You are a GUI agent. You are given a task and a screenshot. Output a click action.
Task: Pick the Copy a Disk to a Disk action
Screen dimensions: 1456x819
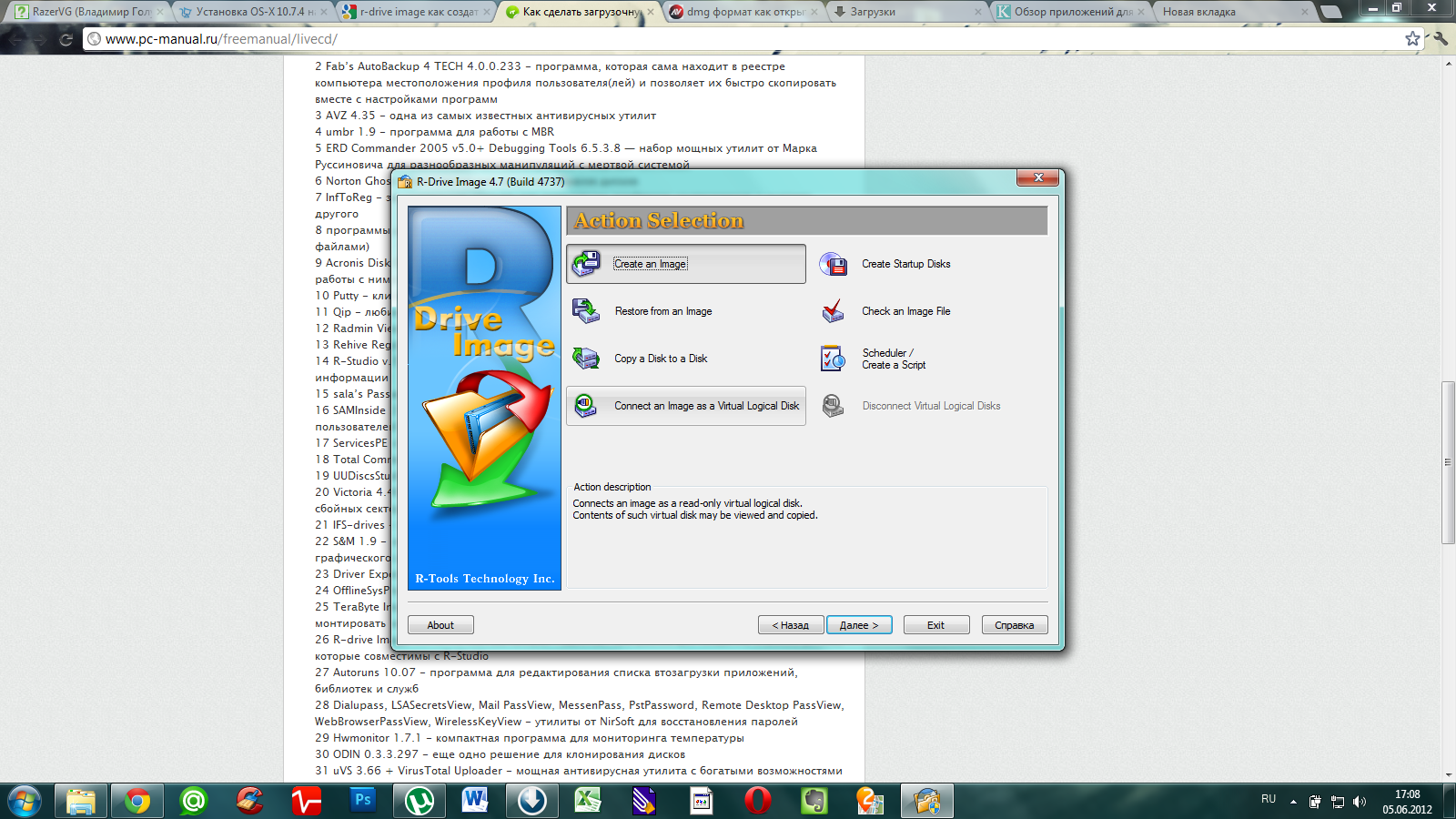[x=685, y=359]
